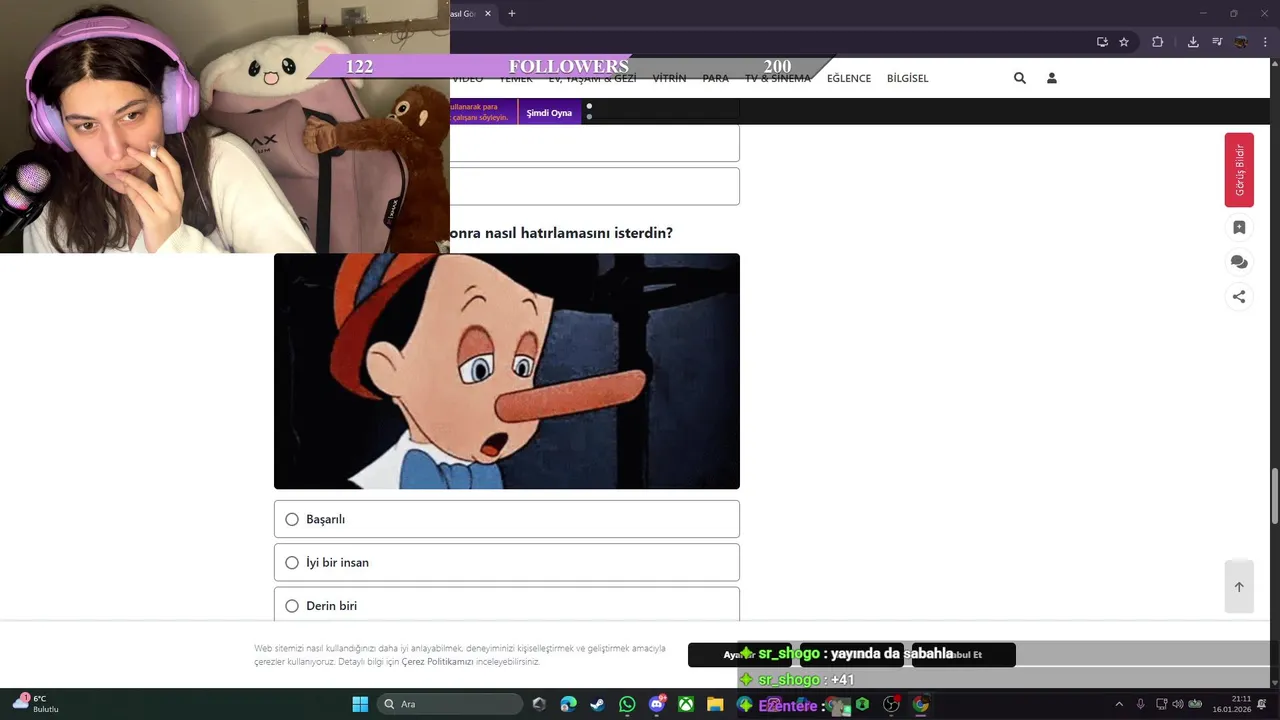
Task: Open the 'Çerez Politikamızı' link
Action: pos(437,662)
